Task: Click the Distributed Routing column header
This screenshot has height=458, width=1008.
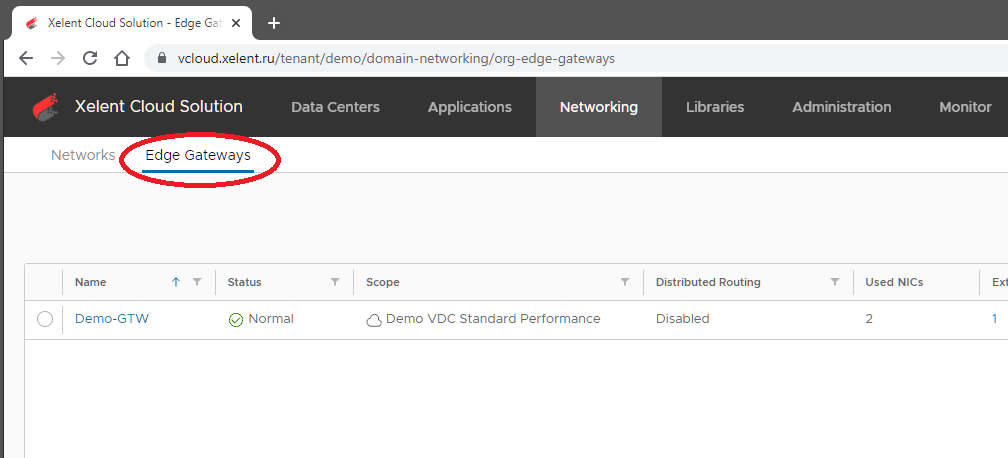Action: pyautogui.click(x=708, y=282)
